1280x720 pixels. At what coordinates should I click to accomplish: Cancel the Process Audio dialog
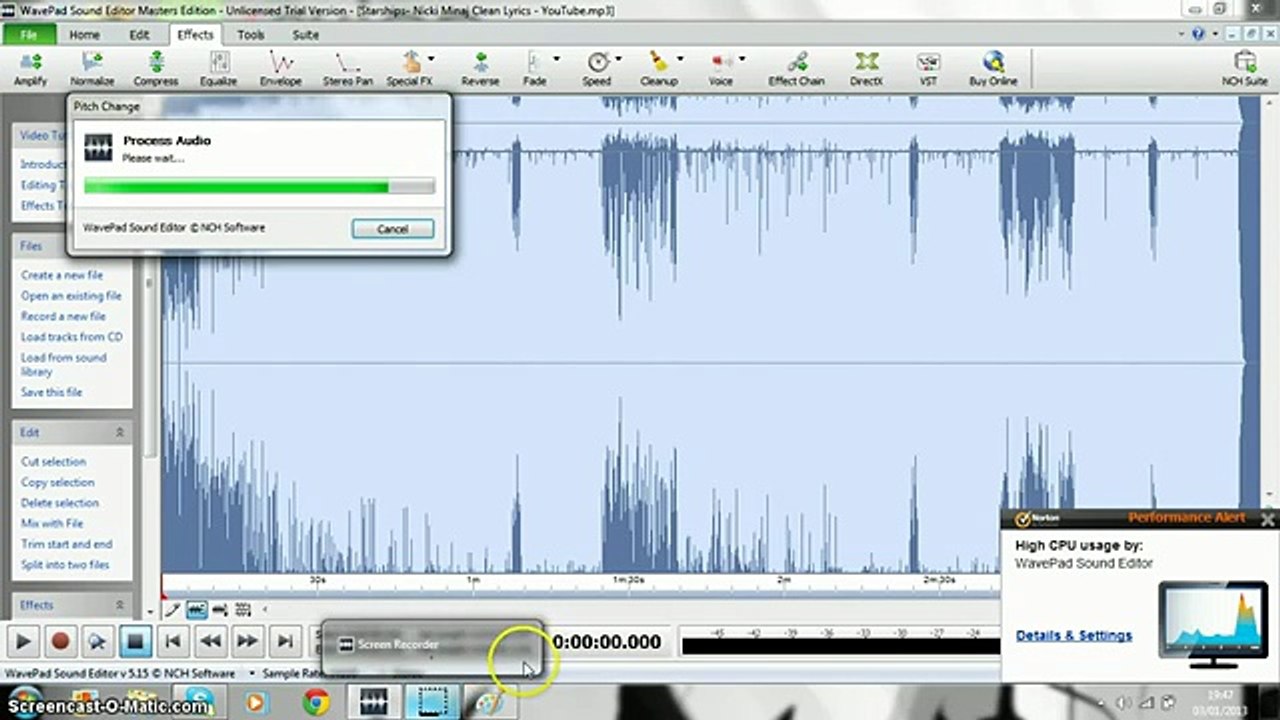[x=393, y=229]
